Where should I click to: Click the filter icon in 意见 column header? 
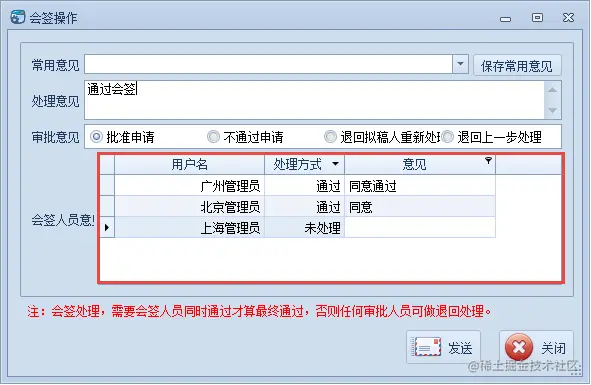pyautogui.click(x=488, y=161)
